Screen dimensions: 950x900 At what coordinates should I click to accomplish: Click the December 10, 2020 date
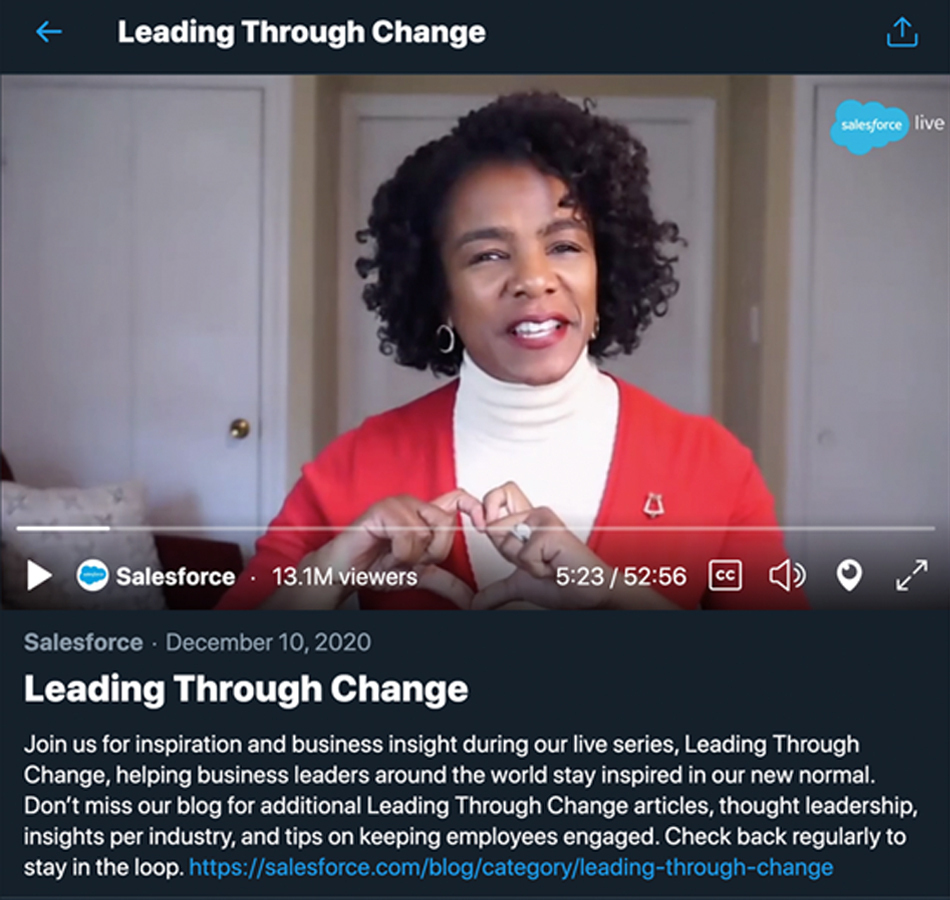tap(268, 642)
